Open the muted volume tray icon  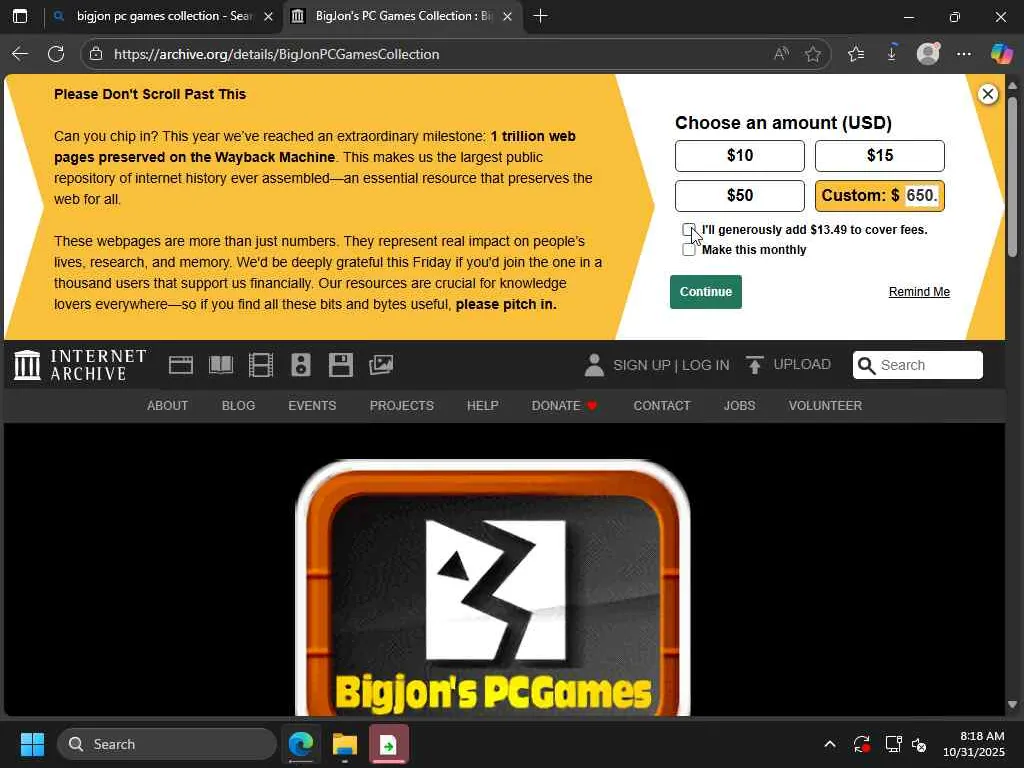click(x=919, y=744)
